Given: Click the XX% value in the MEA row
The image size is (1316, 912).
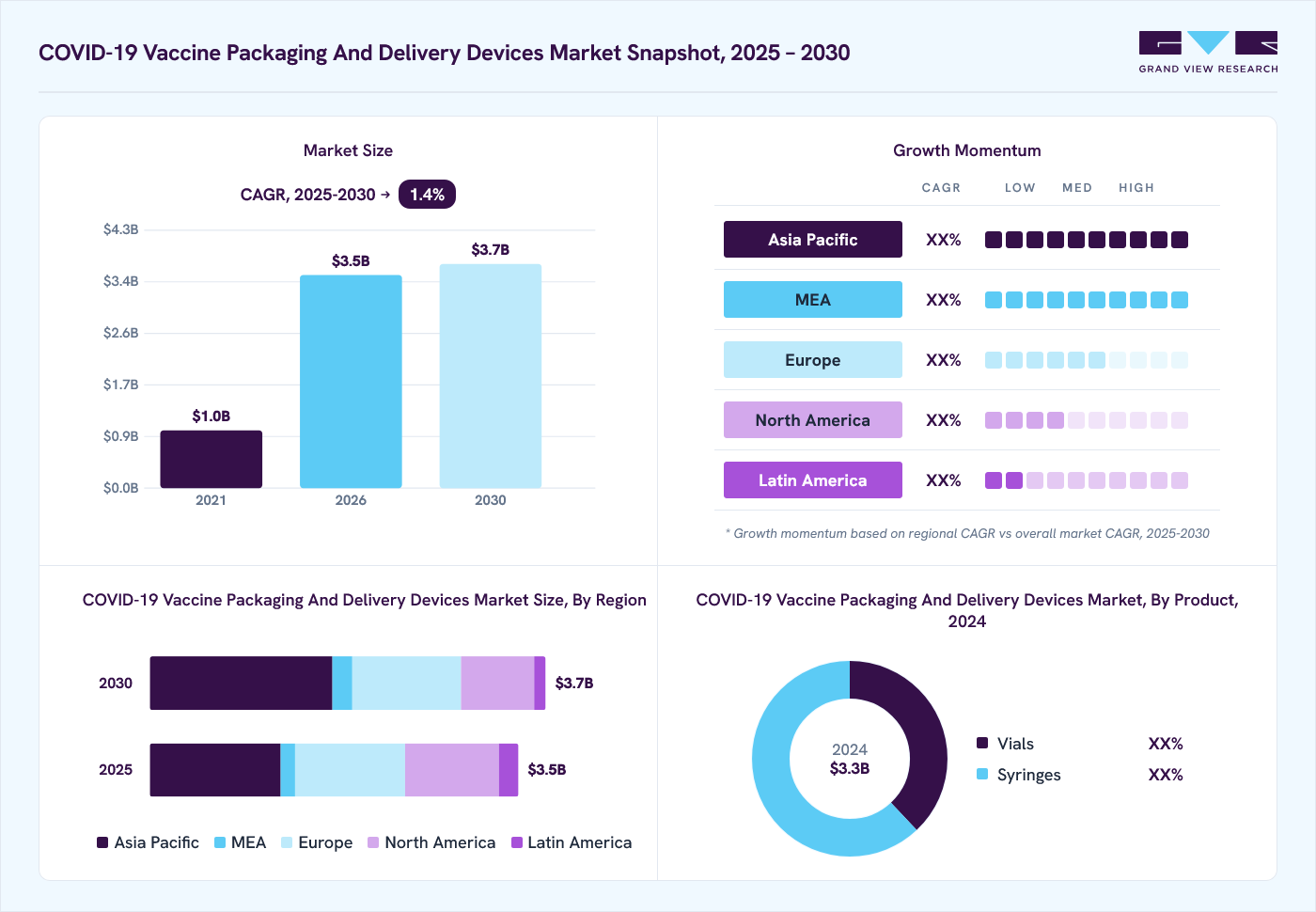Looking at the screenshot, I should tap(944, 300).
